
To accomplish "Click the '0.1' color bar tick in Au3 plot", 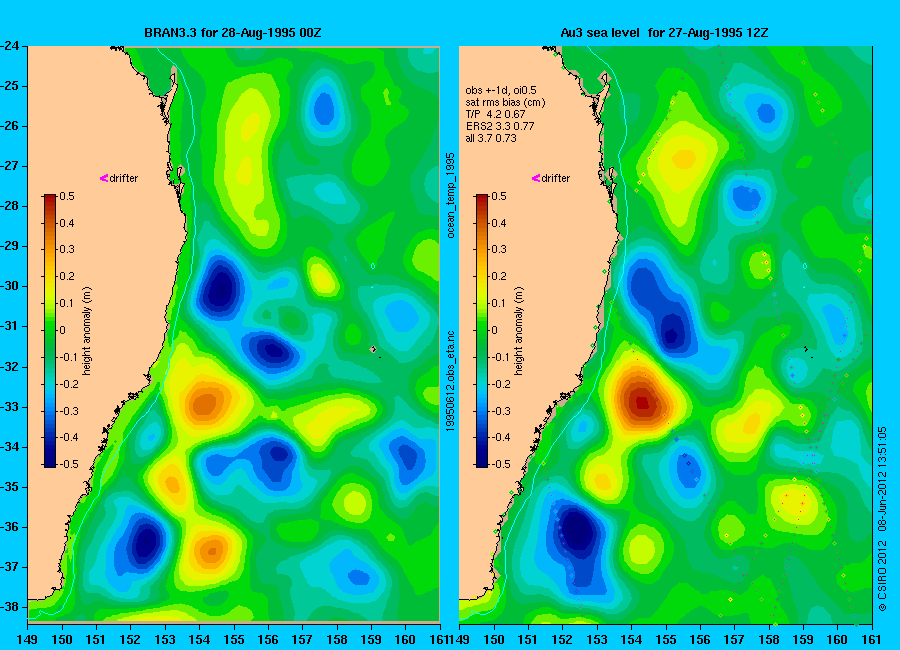I will (x=499, y=303).
